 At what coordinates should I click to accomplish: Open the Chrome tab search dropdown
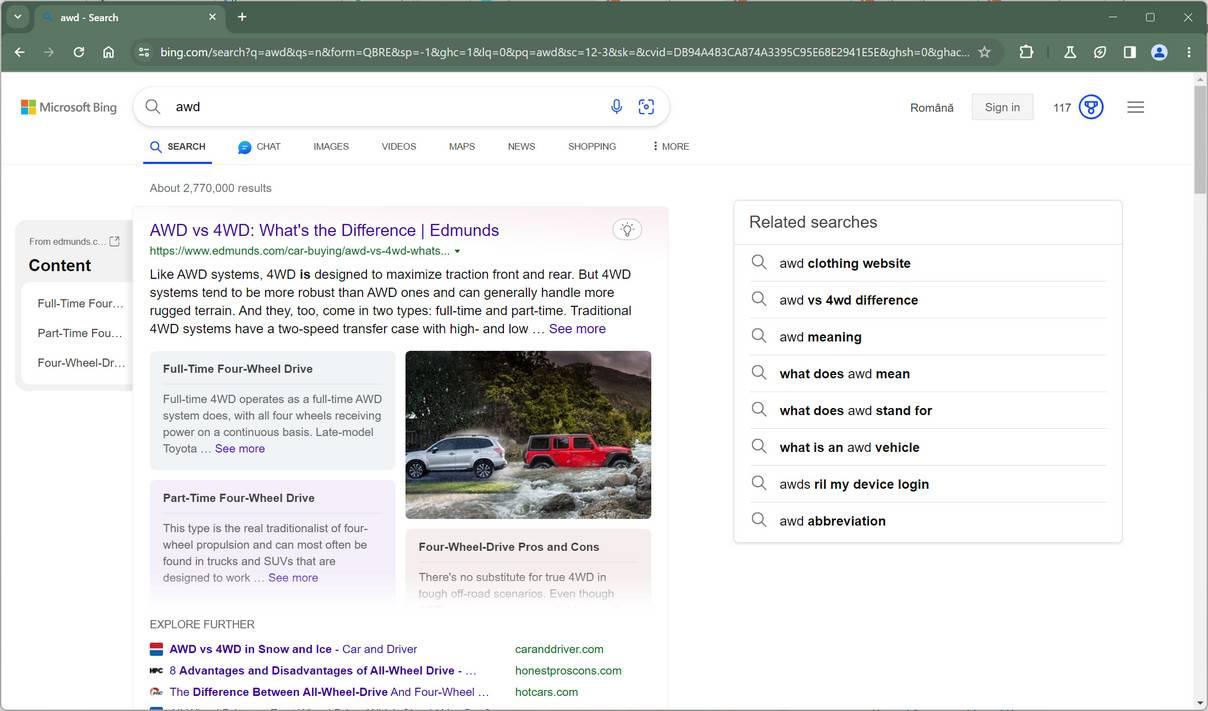17,17
